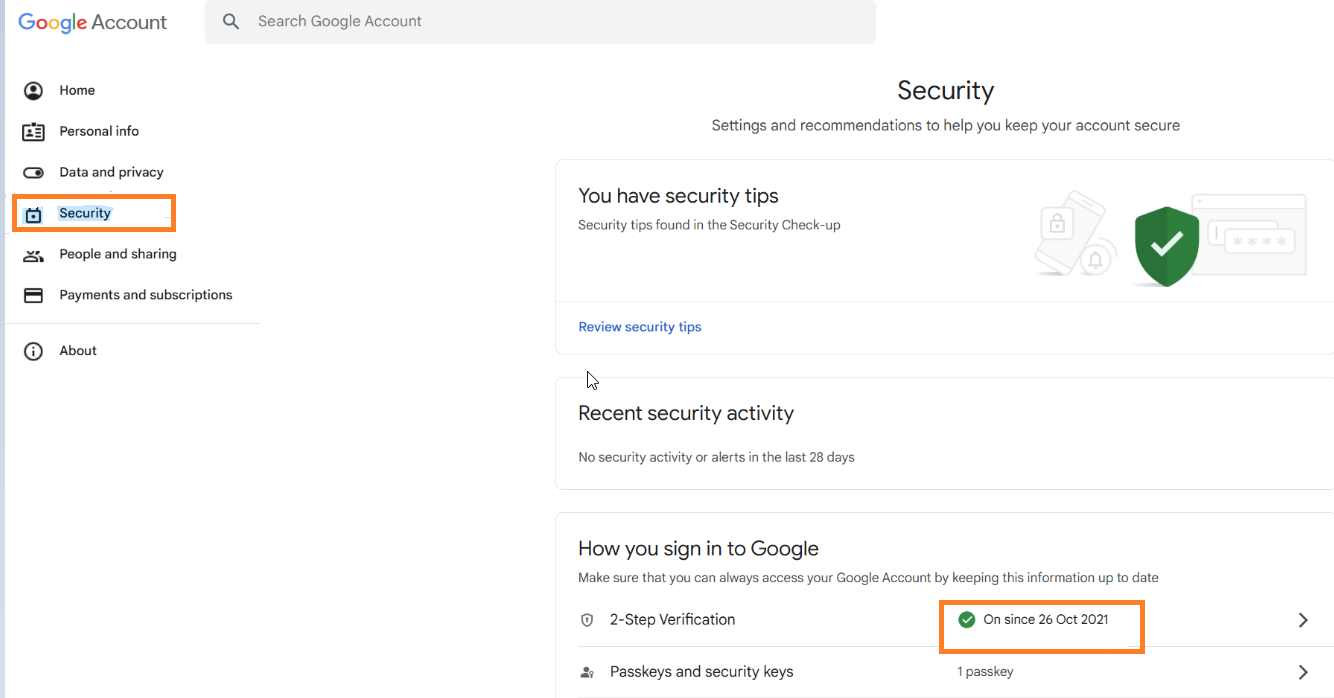Click the Google Account logo
The height and width of the screenshot is (698, 1334).
[x=93, y=22]
